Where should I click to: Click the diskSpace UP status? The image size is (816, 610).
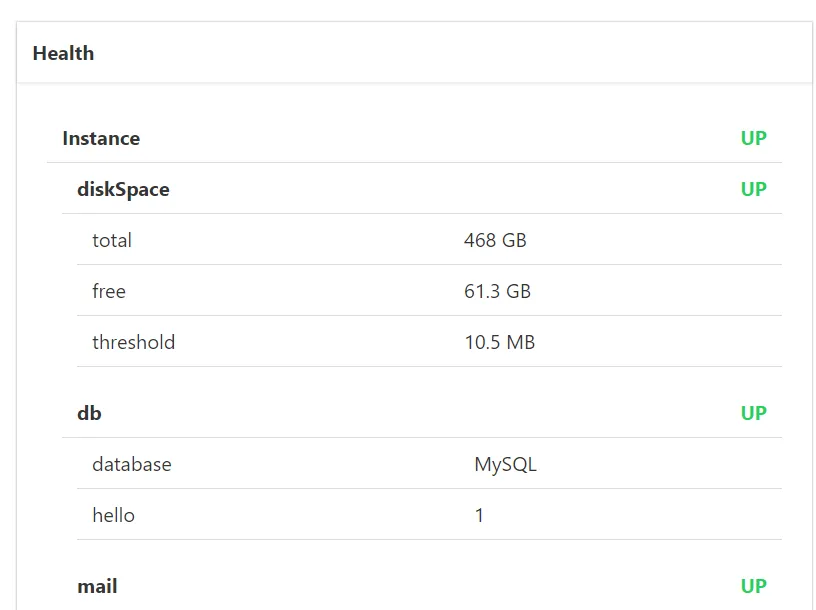click(753, 189)
